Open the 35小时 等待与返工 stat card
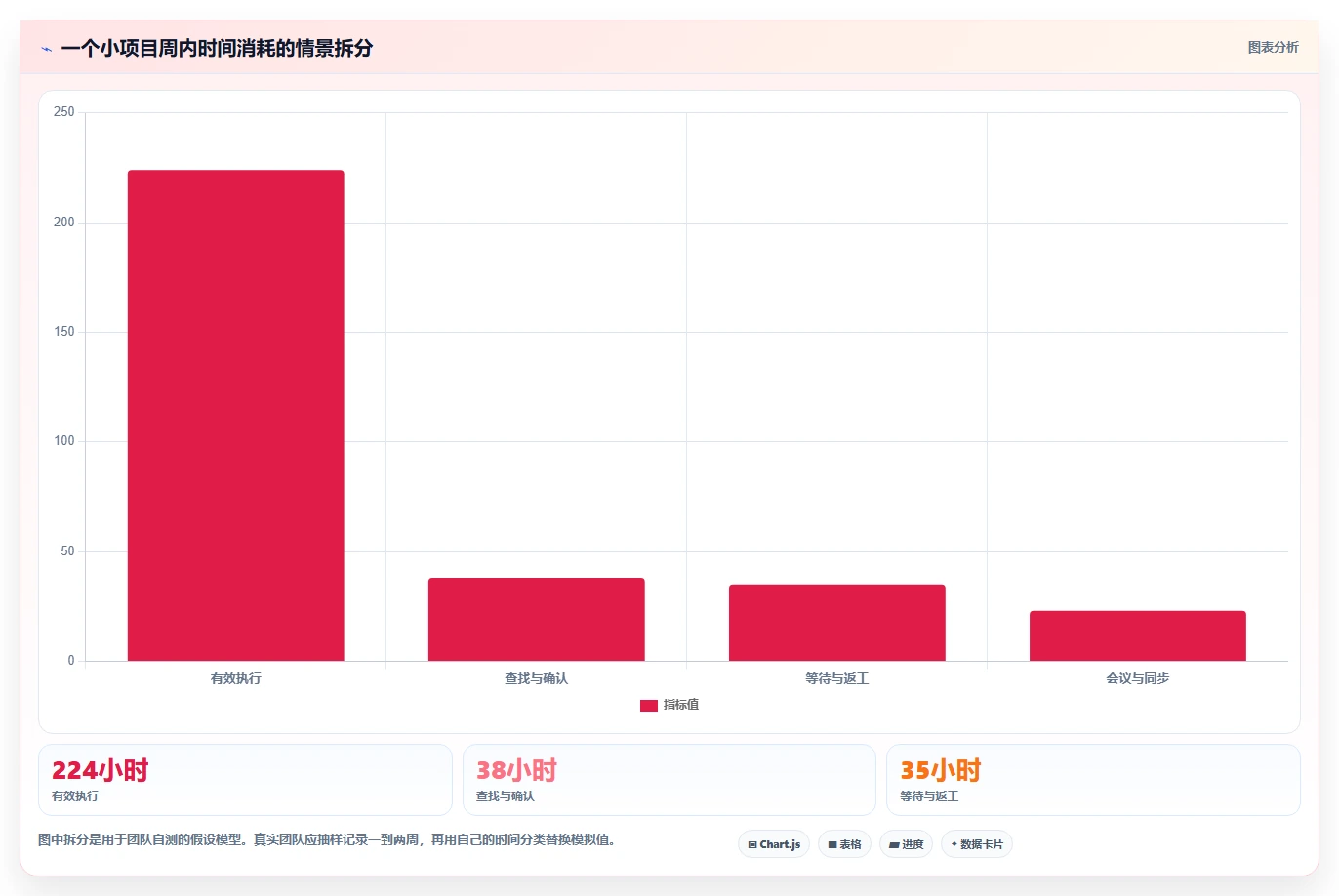Screen dimensions: 1339x896 1093,780
